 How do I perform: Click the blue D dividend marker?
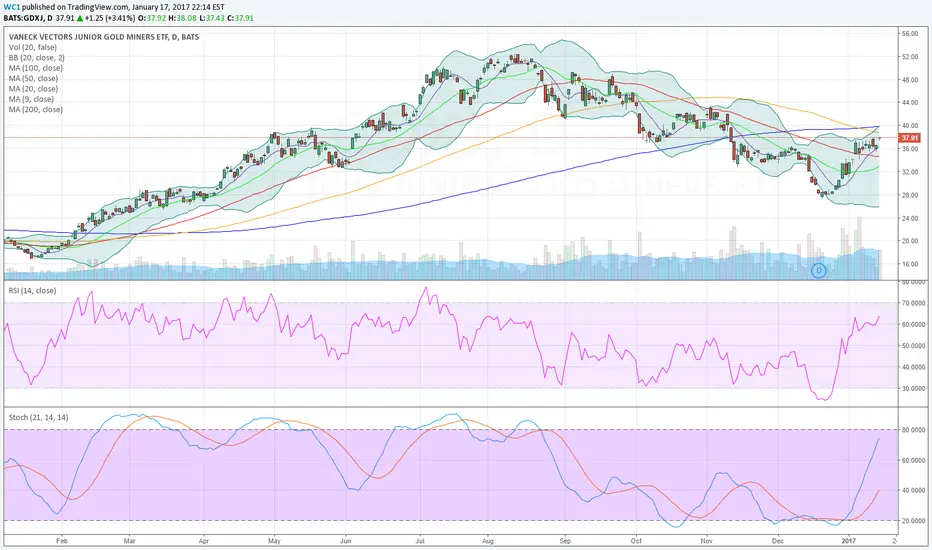(x=818, y=271)
